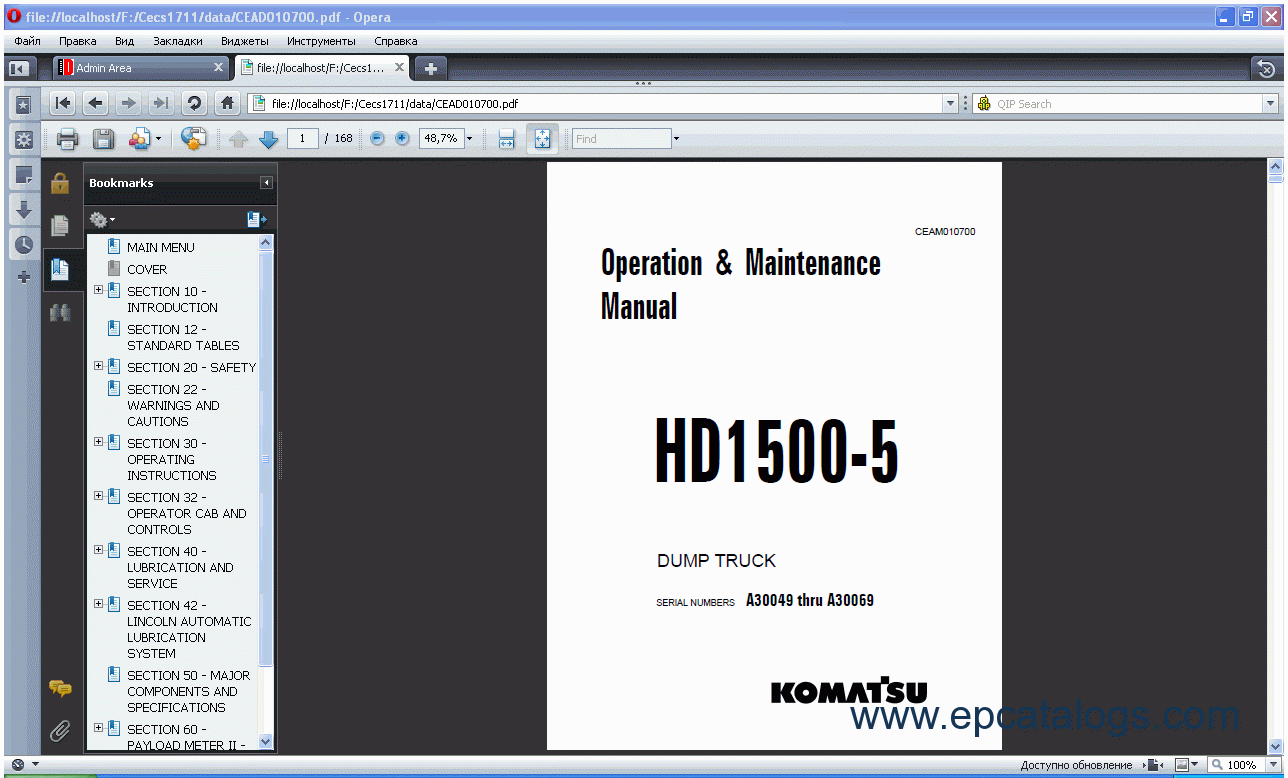The width and height of the screenshot is (1288, 778).
Task: Click the fit width page icon
Action: point(506,139)
